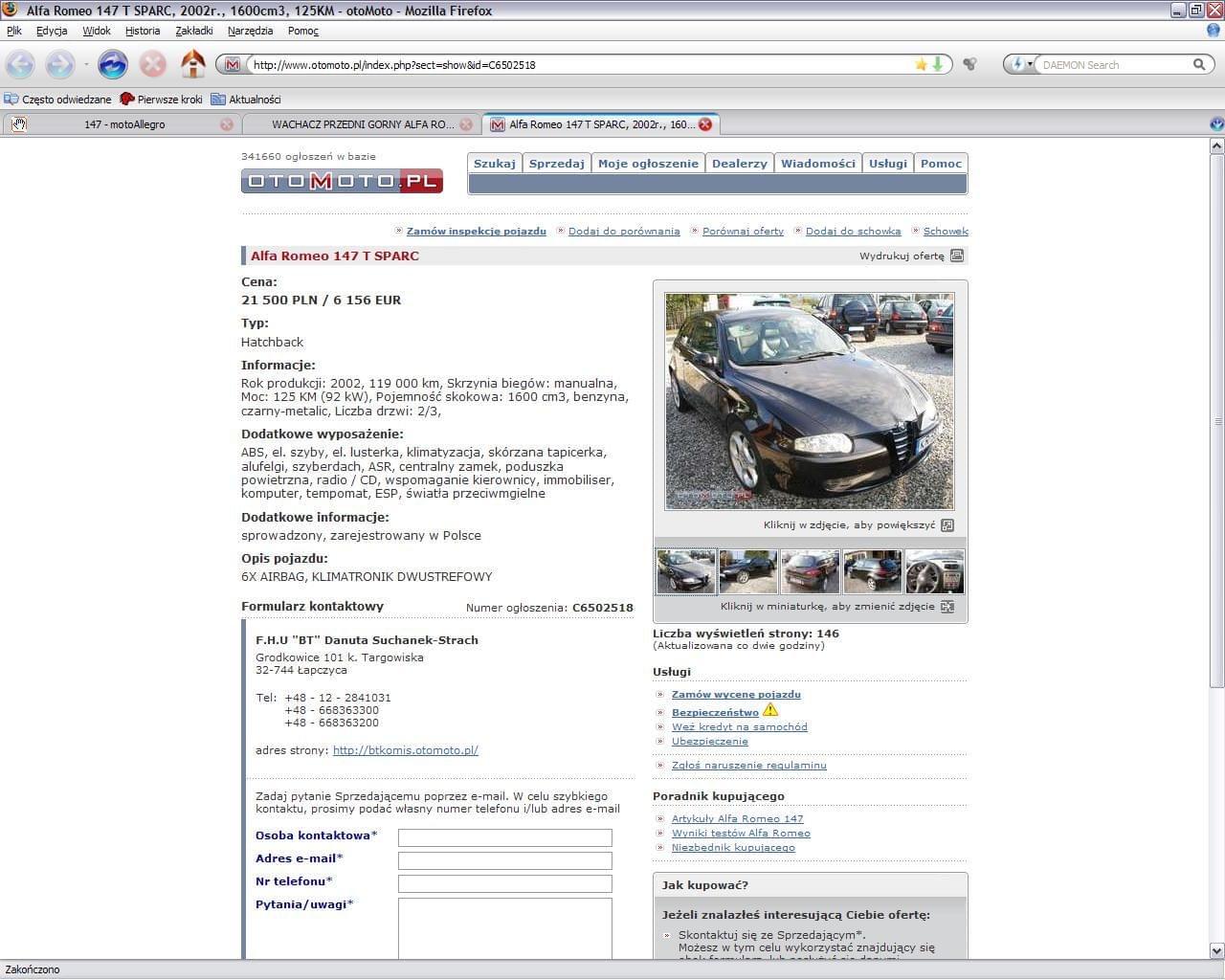Click the green arrow icon in the address bar
Image resolution: width=1225 pixels, height=980 pixels.
click(938, 64)
